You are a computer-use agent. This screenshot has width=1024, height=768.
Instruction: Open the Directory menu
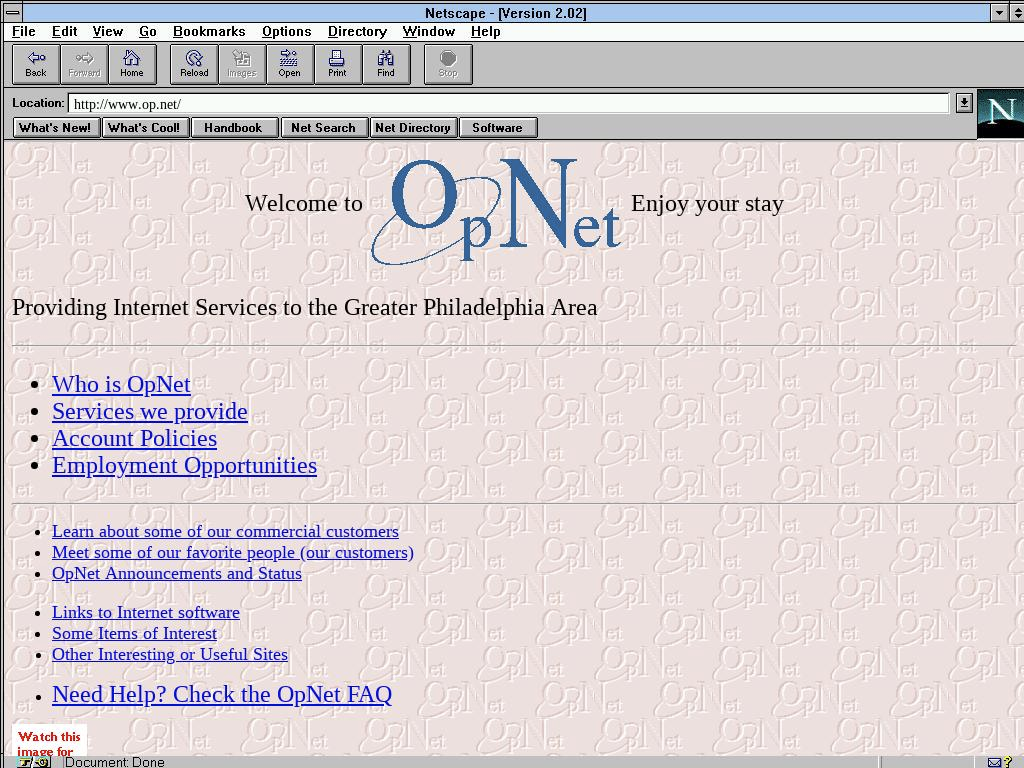[x=357, y=31]
